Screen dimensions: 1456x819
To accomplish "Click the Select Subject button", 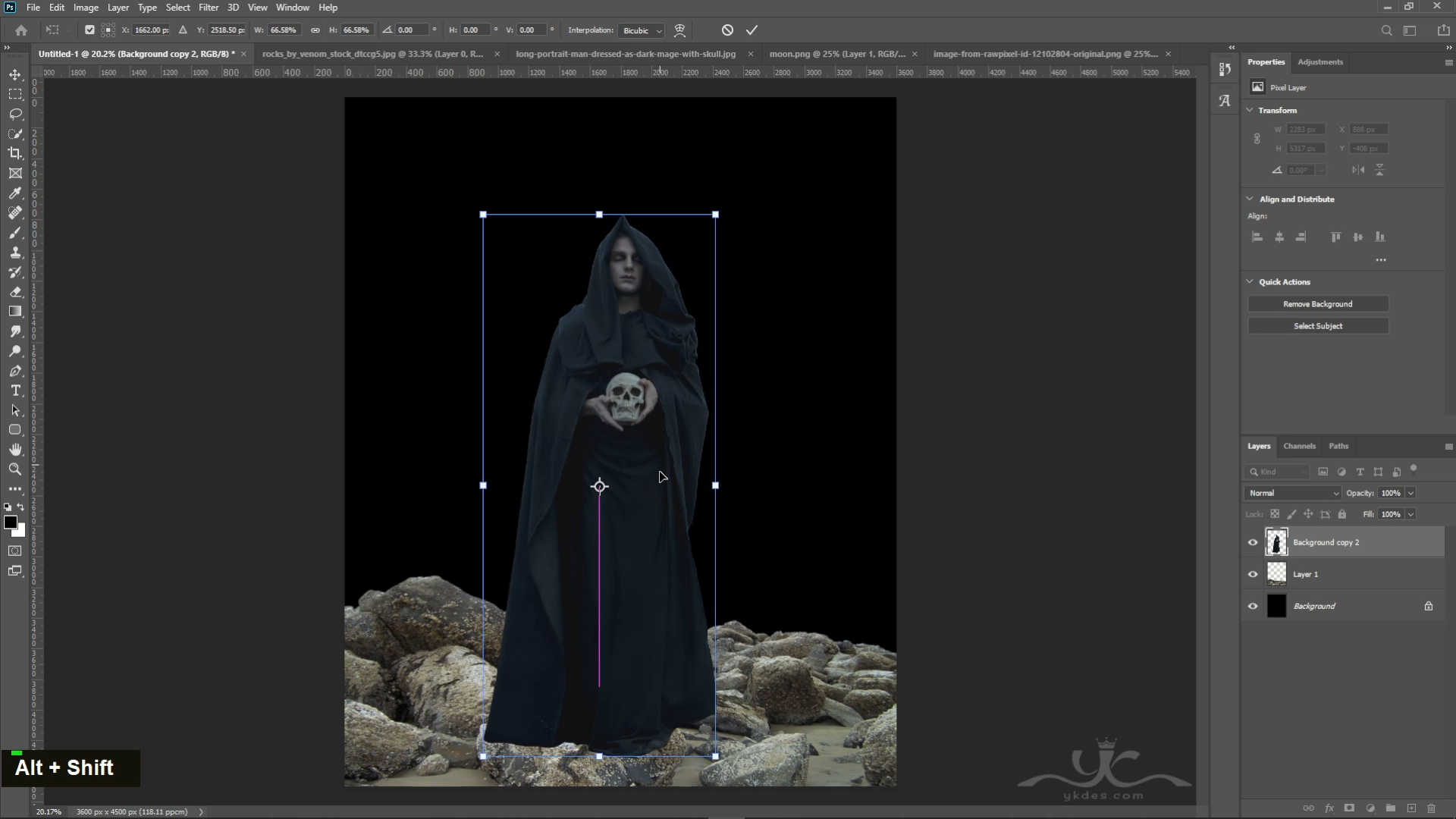I will tap(1318, 326).
